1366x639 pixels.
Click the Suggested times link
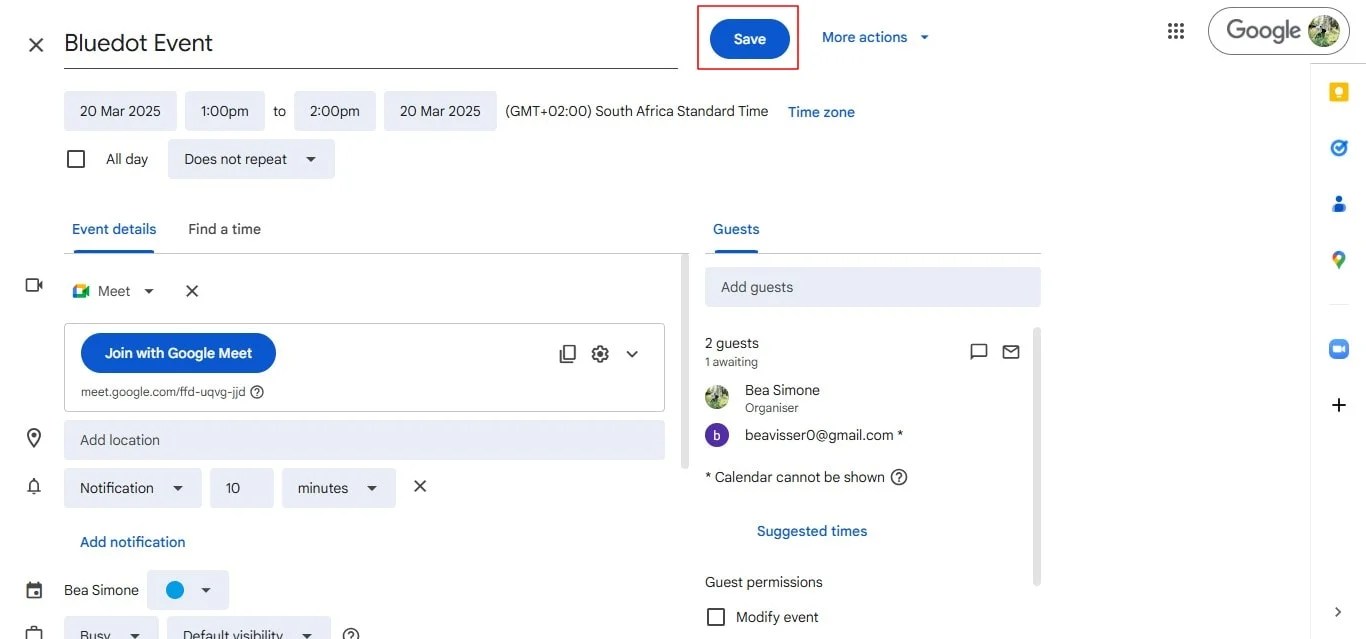812,531
